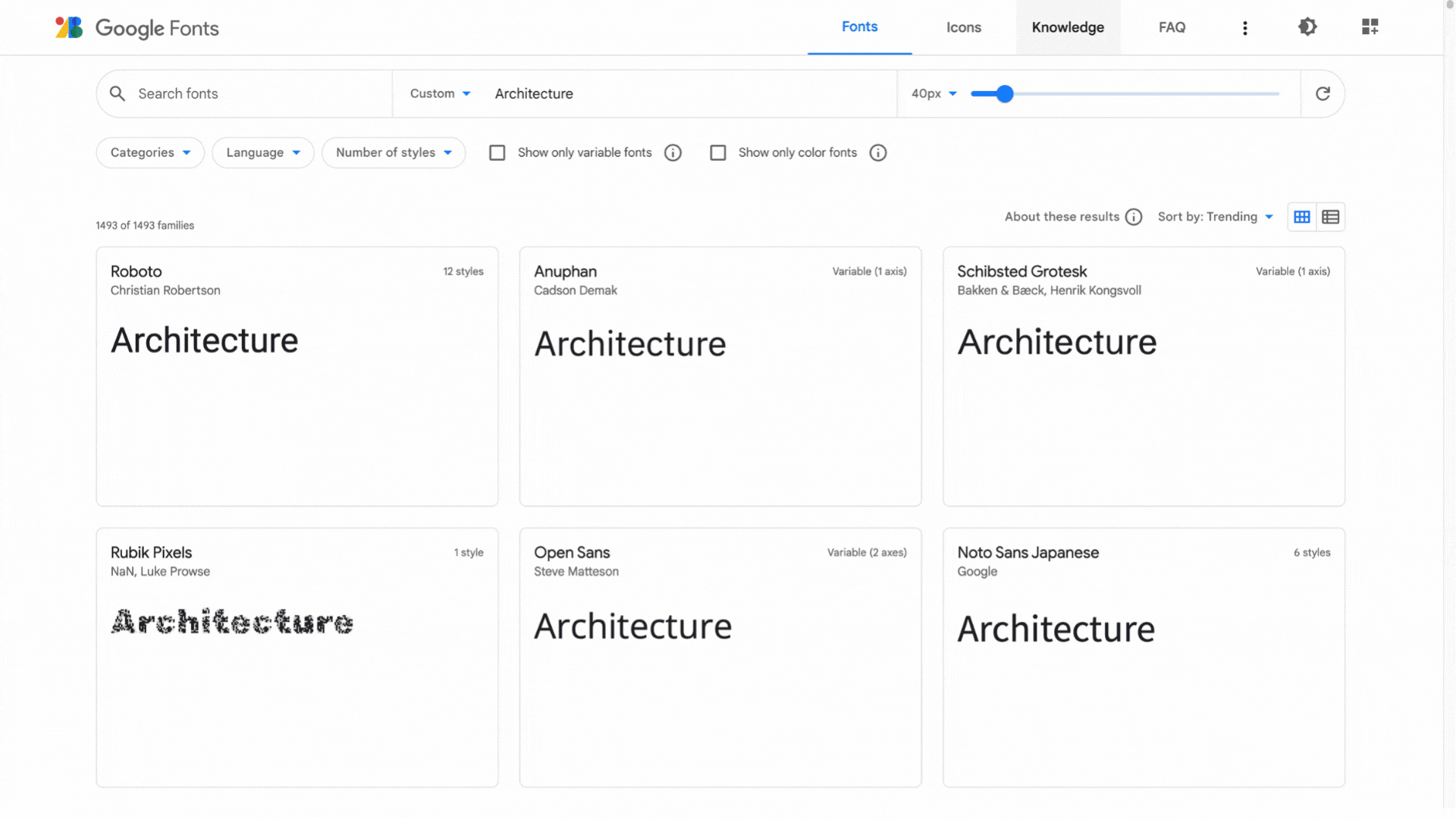Select the Fonts tab
1456x819 pixels.
coord(859,27)
